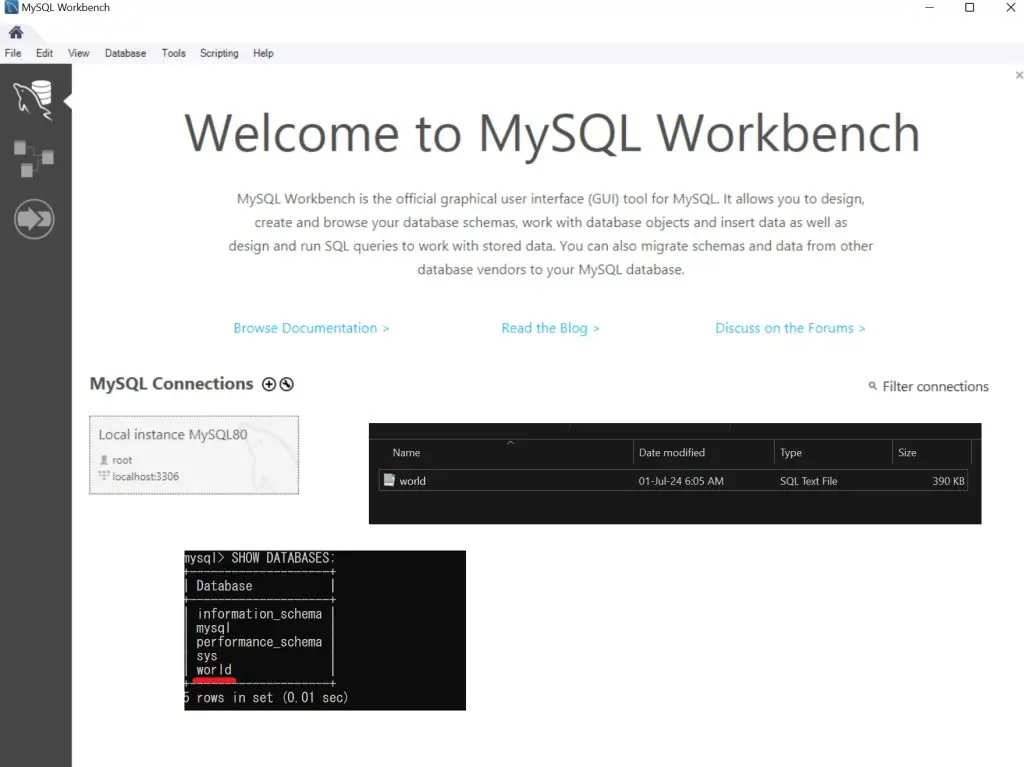Click the Welcome to MySQL Workbench heading
Image resolution: width=1024 pixels, height=767 pixels.
pos(552,133)
